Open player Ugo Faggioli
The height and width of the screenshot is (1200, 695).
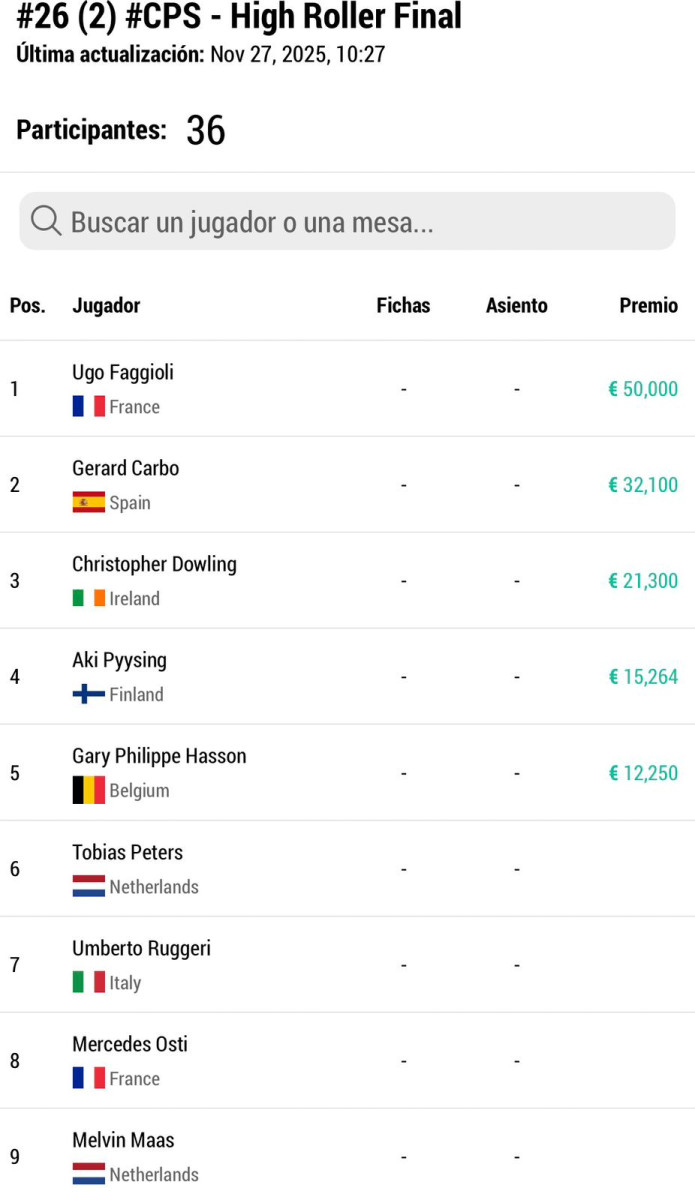click(x=123, y=373)
